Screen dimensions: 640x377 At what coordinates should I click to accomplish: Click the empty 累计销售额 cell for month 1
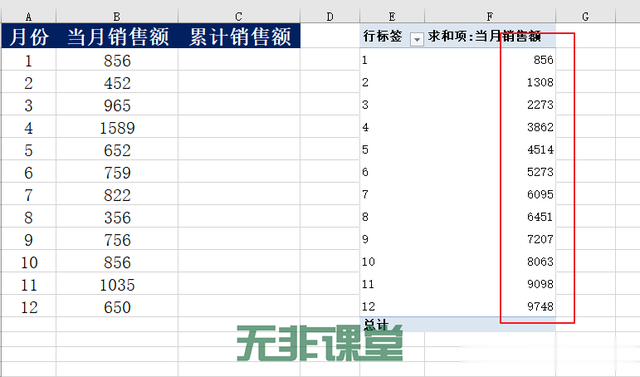tap(239, 60)
